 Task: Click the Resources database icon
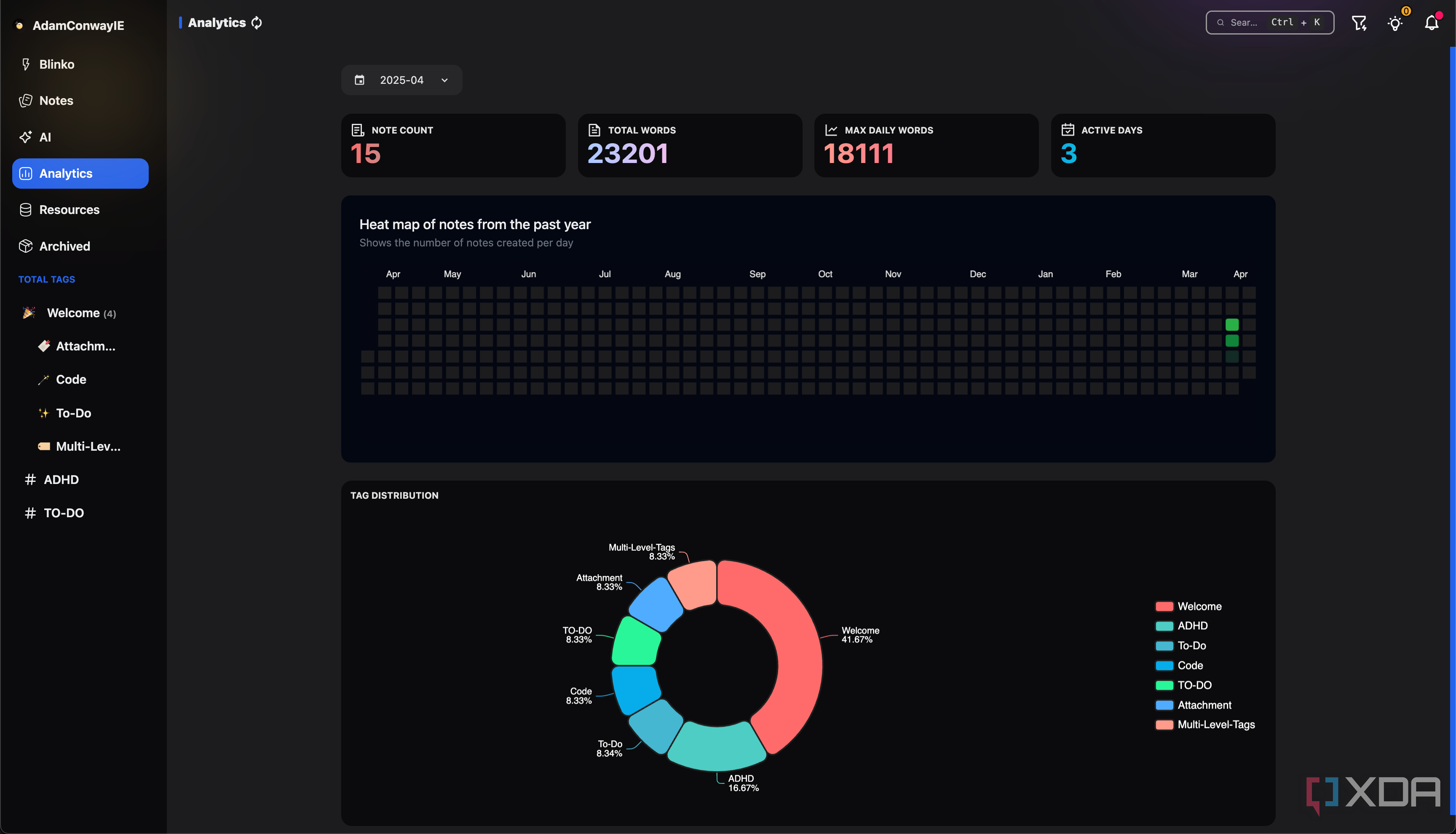click(x=26, y=210)
